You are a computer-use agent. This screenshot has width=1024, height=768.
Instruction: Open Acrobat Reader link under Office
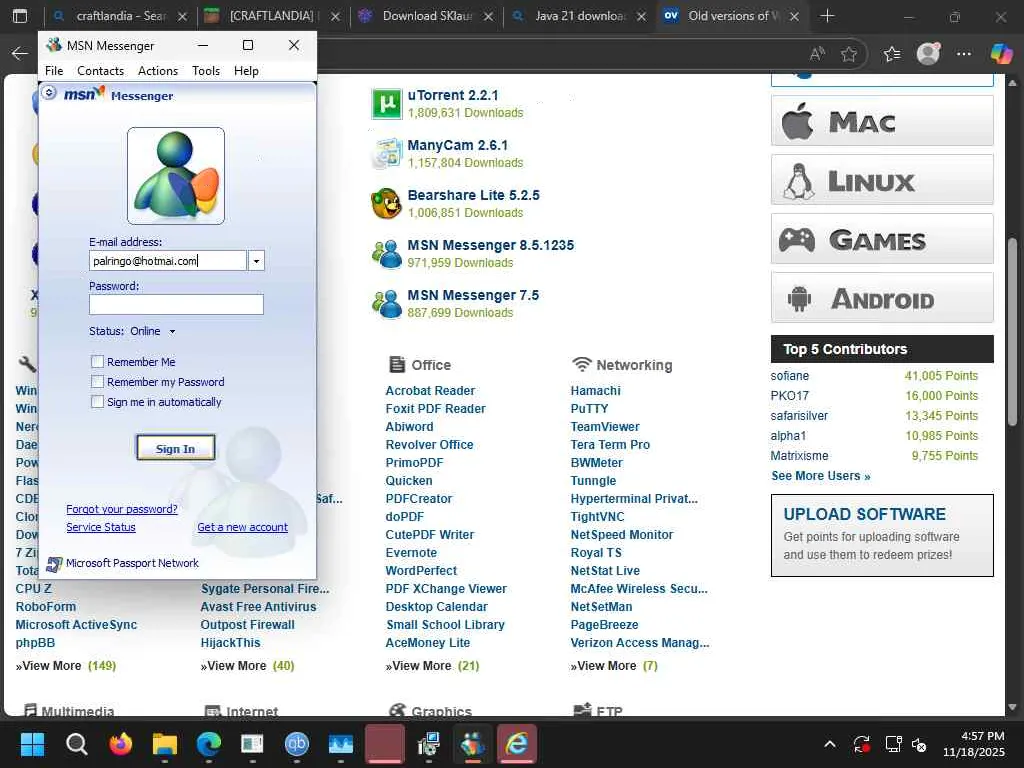click(430, 391)
